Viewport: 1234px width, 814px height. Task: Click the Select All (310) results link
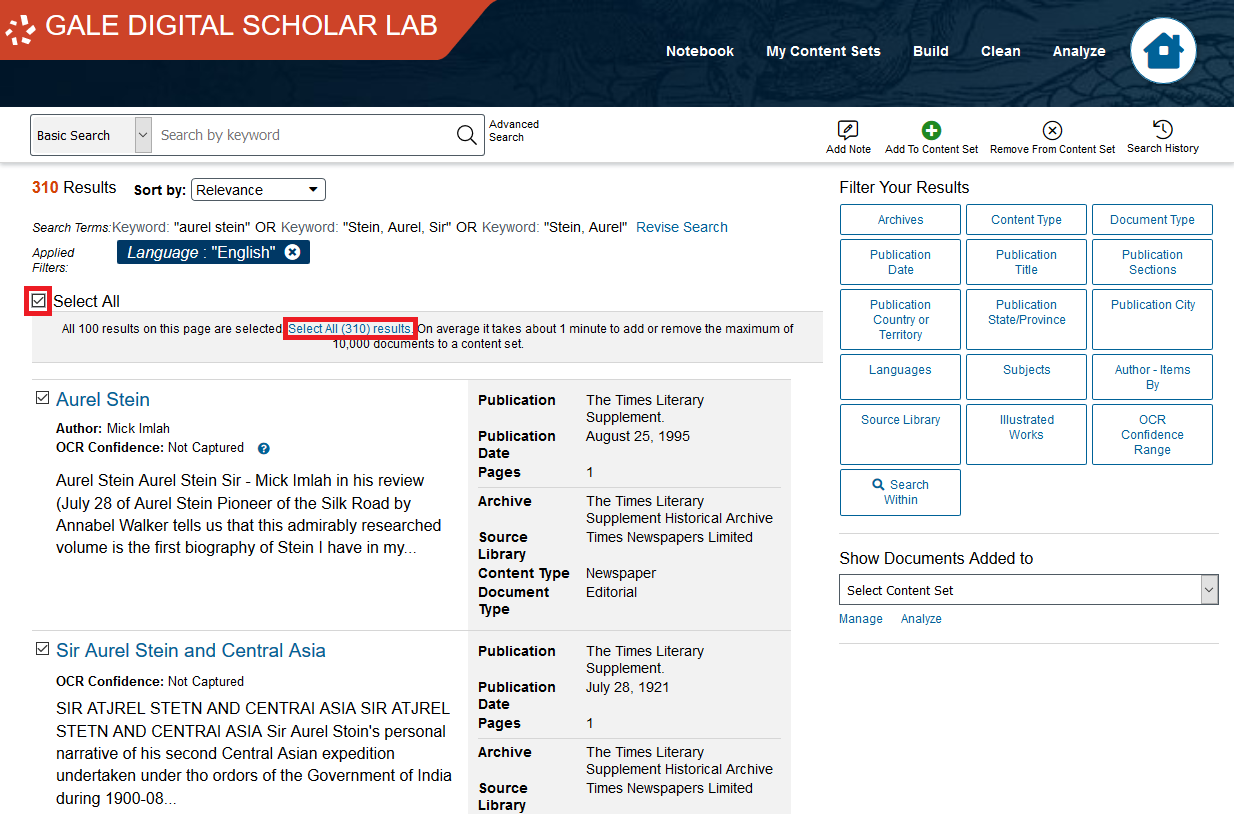coord(349,328)
